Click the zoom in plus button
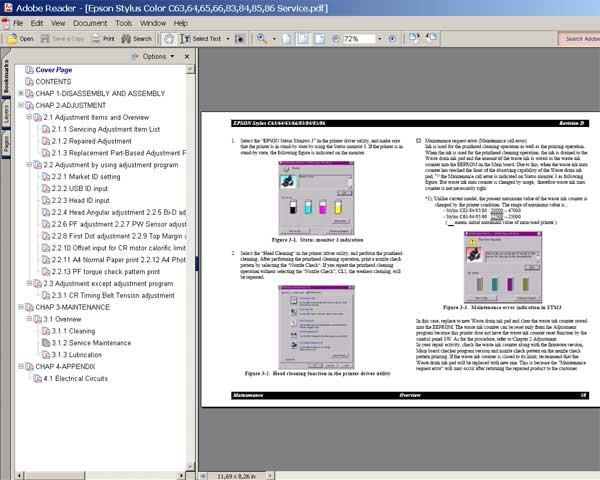 point(392,39)
